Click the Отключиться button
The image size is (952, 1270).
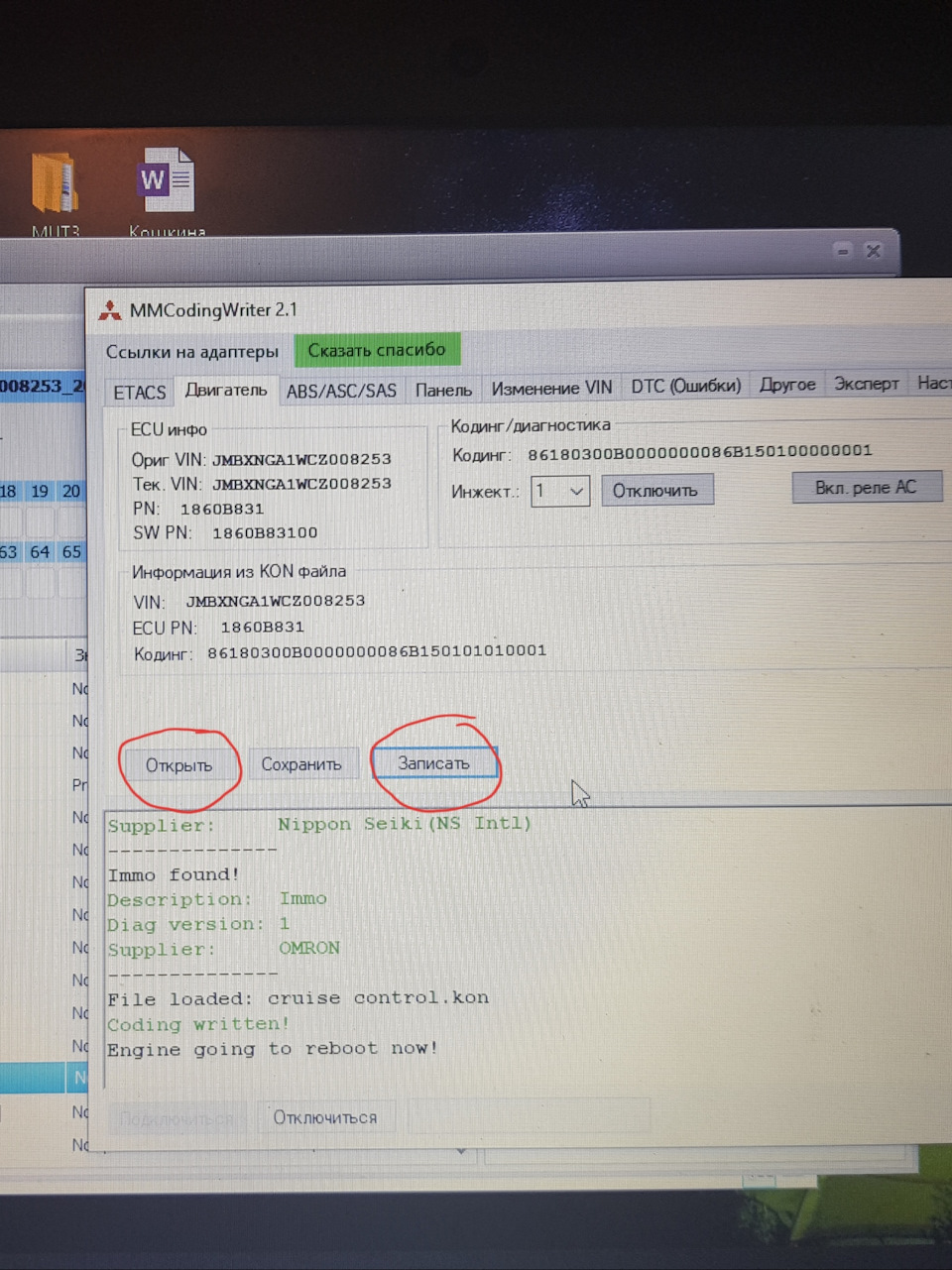tap(325, 1118)
